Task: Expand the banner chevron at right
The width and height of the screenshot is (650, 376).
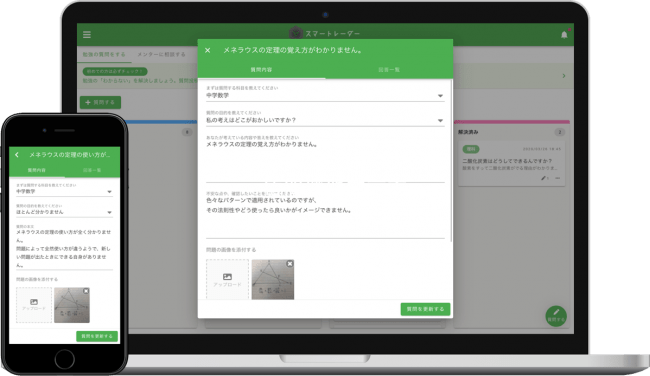Action: coord(564,76)
